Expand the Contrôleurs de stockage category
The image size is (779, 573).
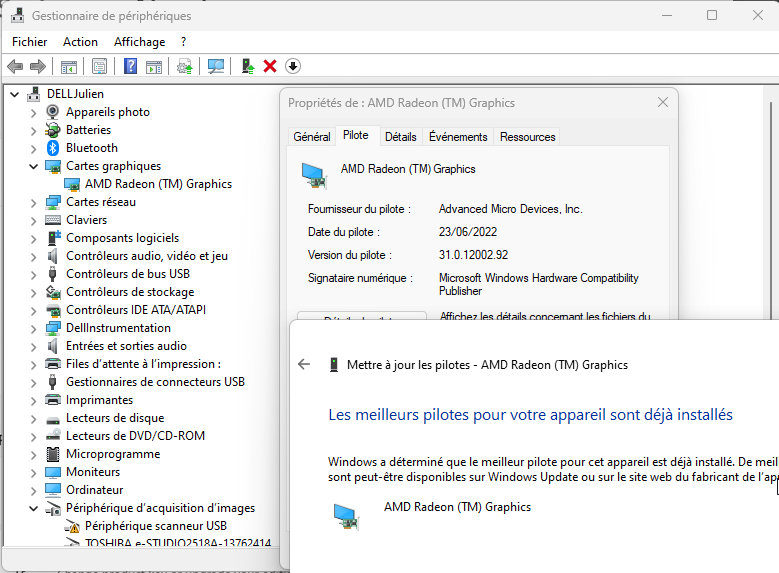pyautogui.click(x=33, y=293)
